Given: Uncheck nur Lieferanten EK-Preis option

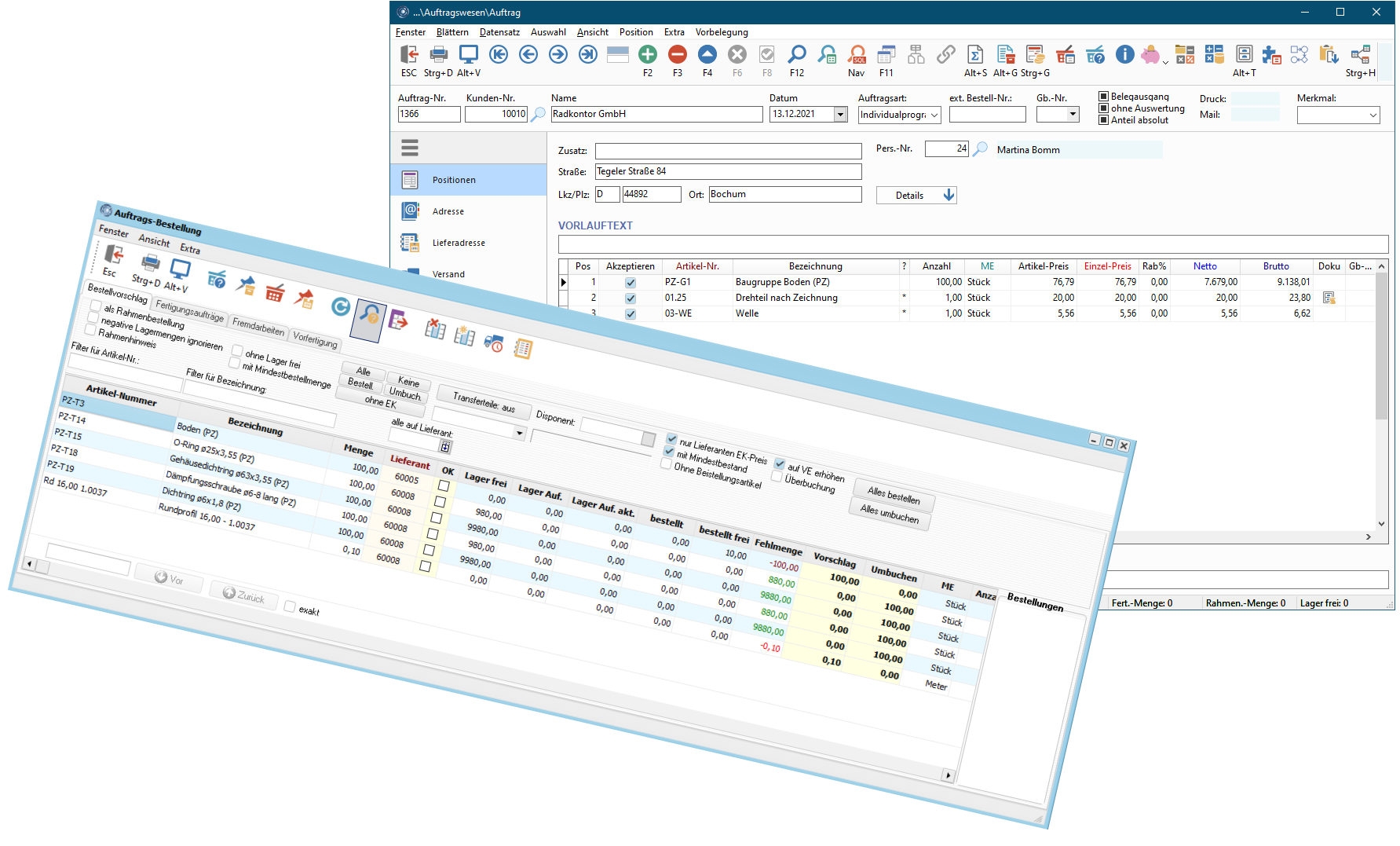Looking at the screenshot, I should coord(671,438).
